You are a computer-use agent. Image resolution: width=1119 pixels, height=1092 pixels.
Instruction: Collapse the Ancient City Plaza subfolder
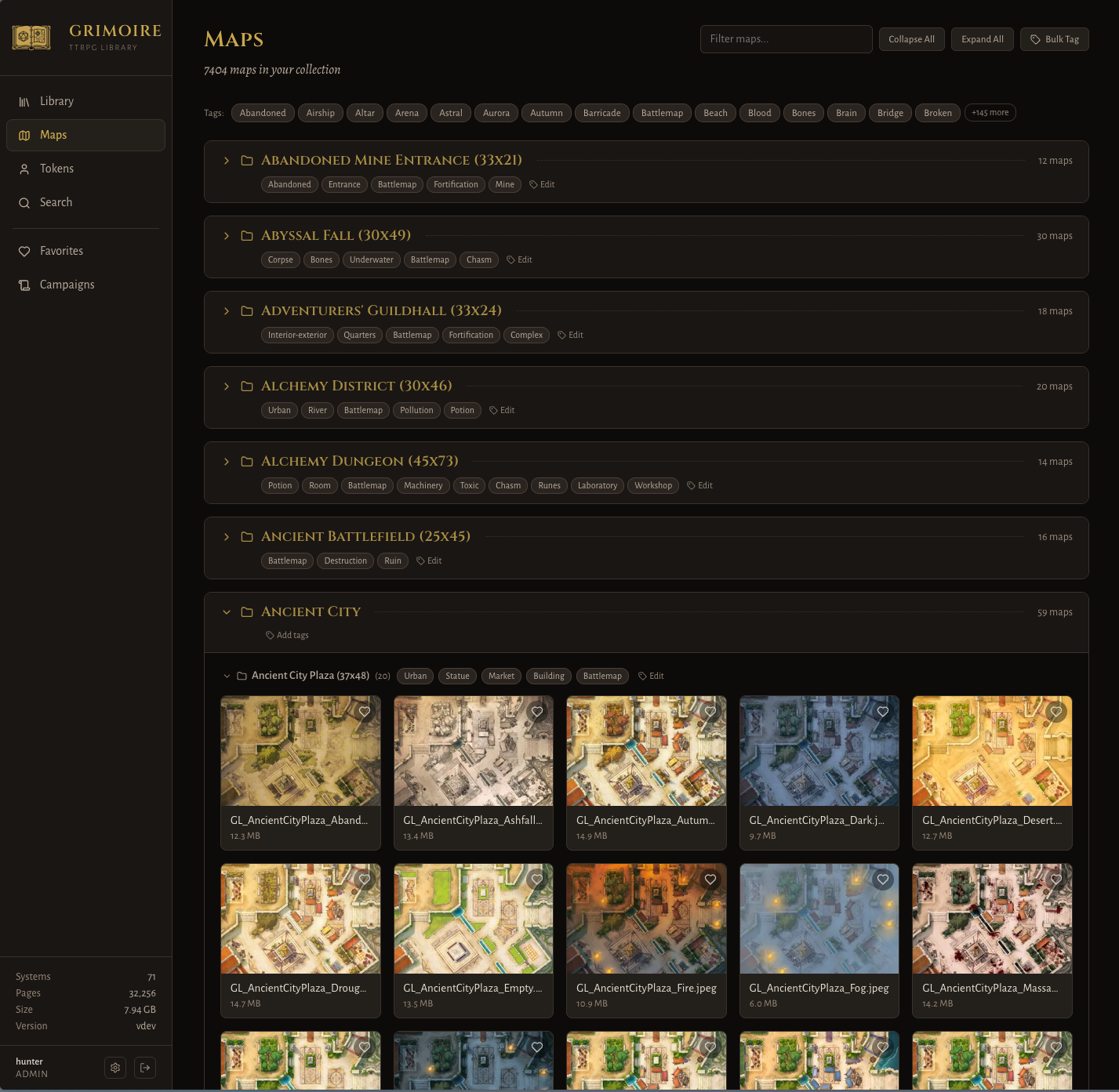click(x=227, y=676)
